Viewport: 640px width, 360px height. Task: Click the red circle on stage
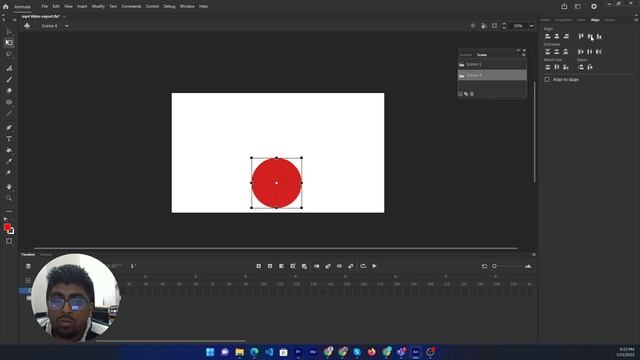pyautogui.click(x=276, y=183)
